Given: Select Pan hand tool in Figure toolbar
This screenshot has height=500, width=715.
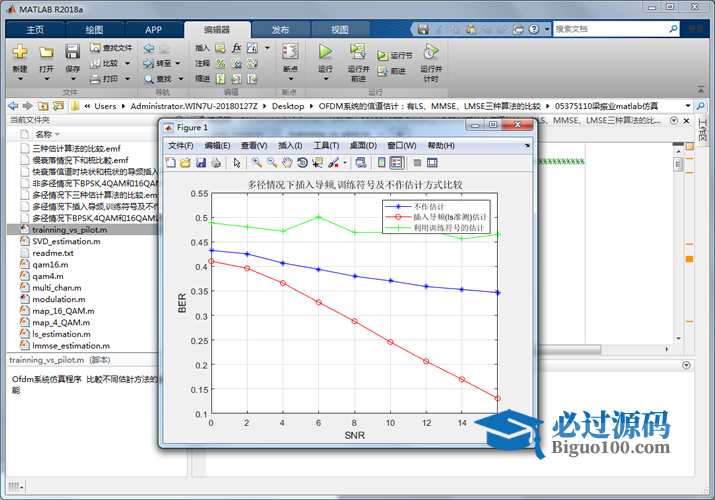Looking at the screenshot, I should (x=287, y=163).
